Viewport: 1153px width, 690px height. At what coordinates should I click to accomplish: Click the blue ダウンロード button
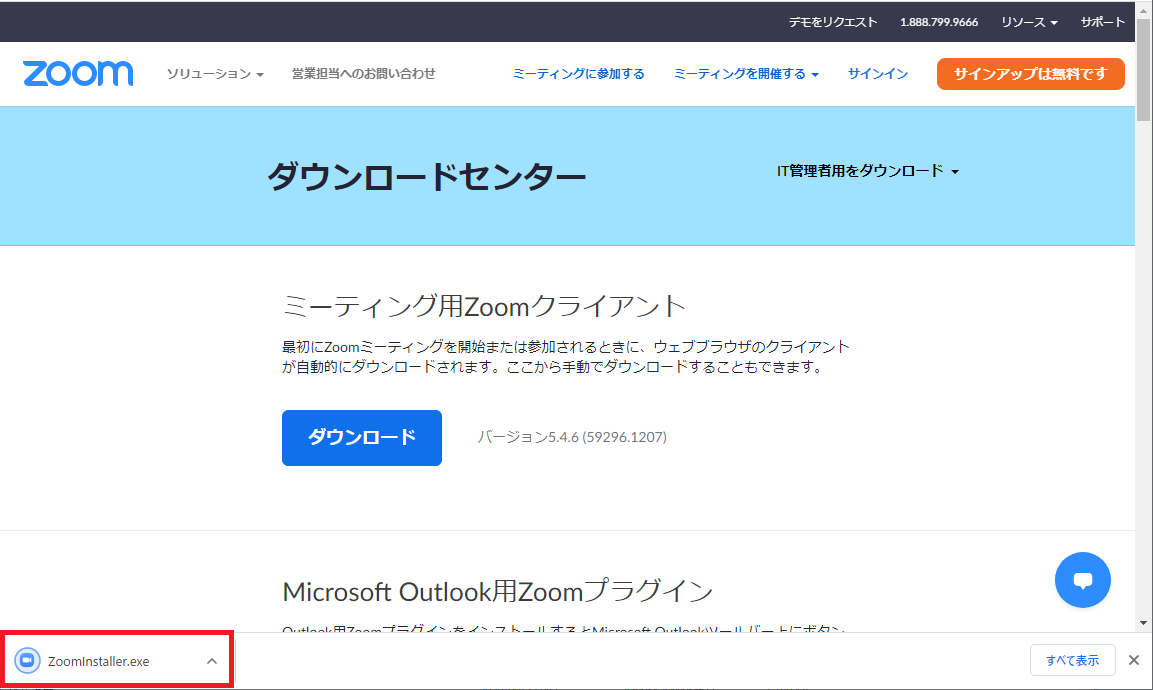[x=362, y=438]
